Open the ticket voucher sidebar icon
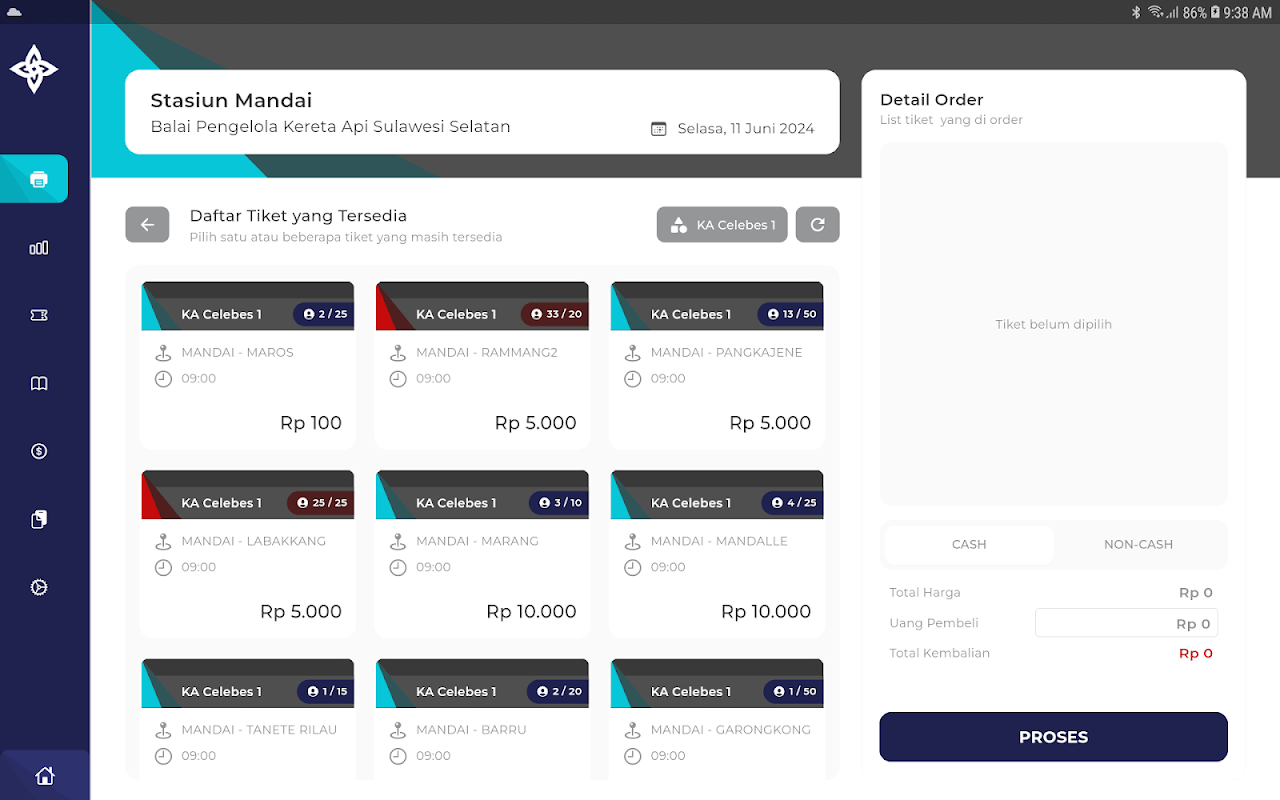This screenshot has height=800, width=1280. tap(39, 315)
